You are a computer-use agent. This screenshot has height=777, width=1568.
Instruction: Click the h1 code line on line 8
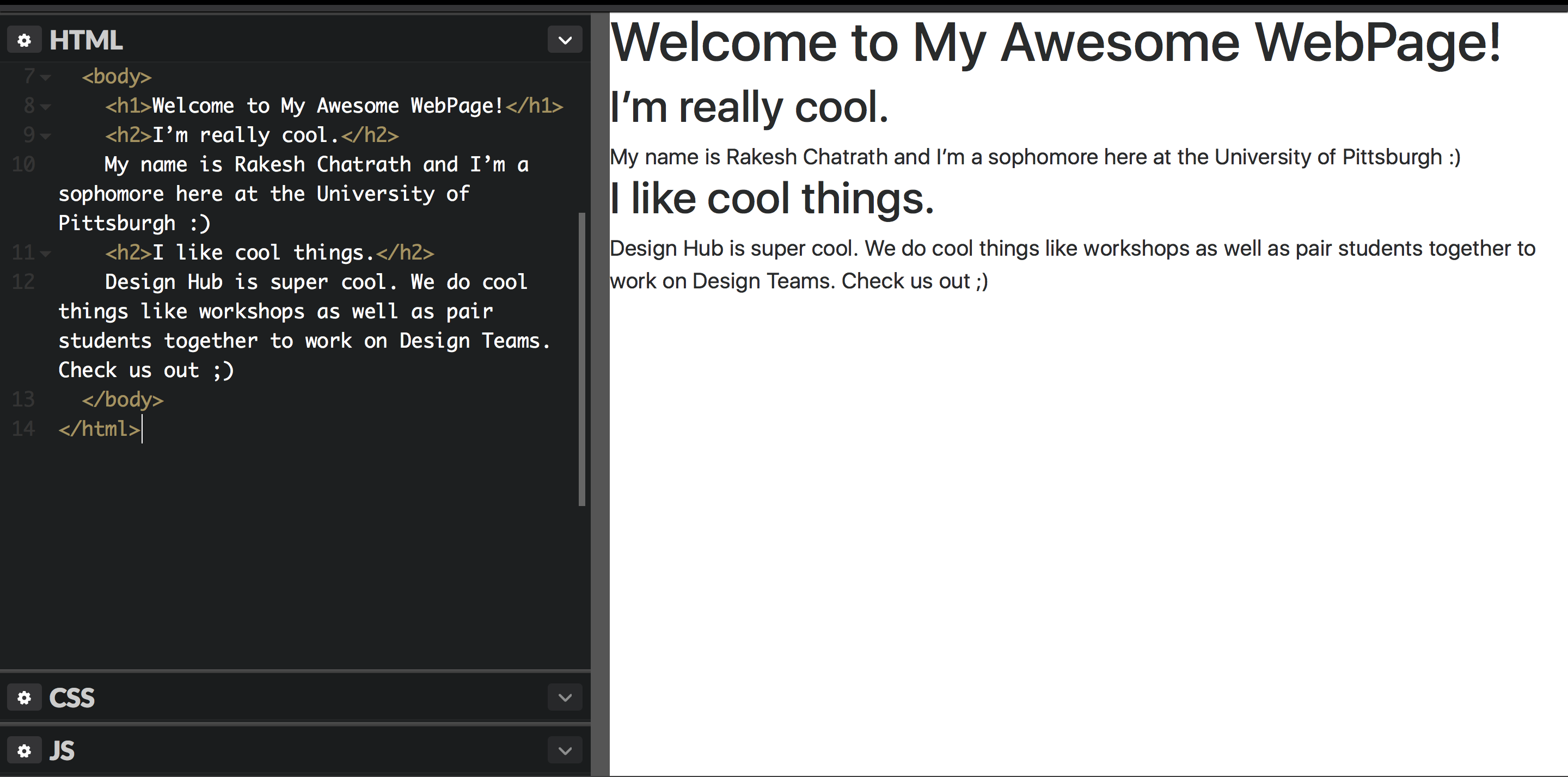[334, 106]
